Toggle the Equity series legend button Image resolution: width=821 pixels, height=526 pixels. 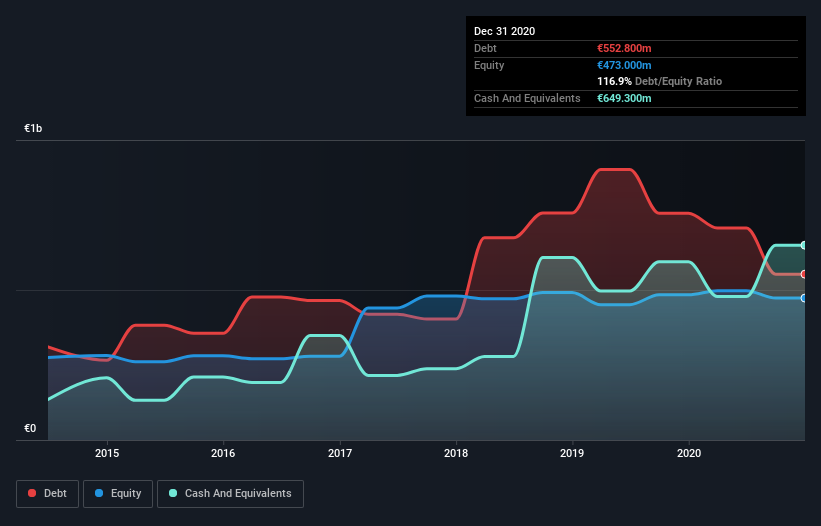point(118,494)
